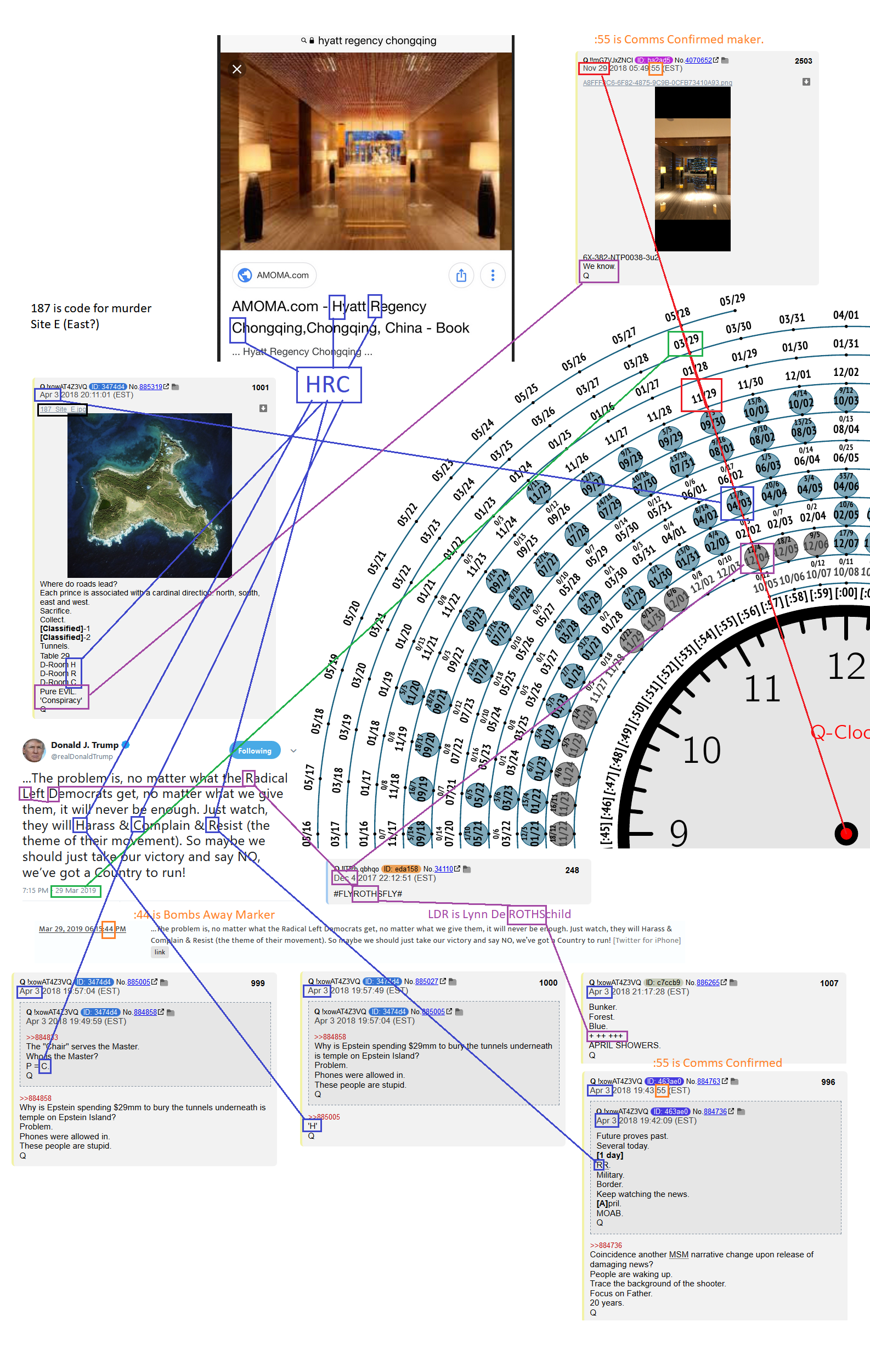Open the quoted post link 884736
870x1372 pixels.
click(x=715, y=1112)
